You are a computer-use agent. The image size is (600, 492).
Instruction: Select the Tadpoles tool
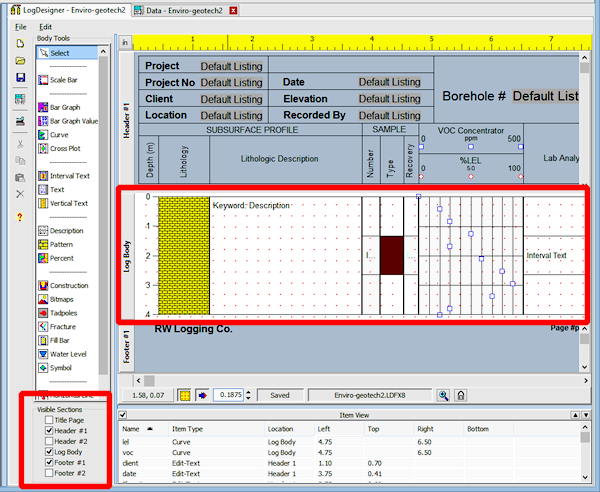[64, 312]
